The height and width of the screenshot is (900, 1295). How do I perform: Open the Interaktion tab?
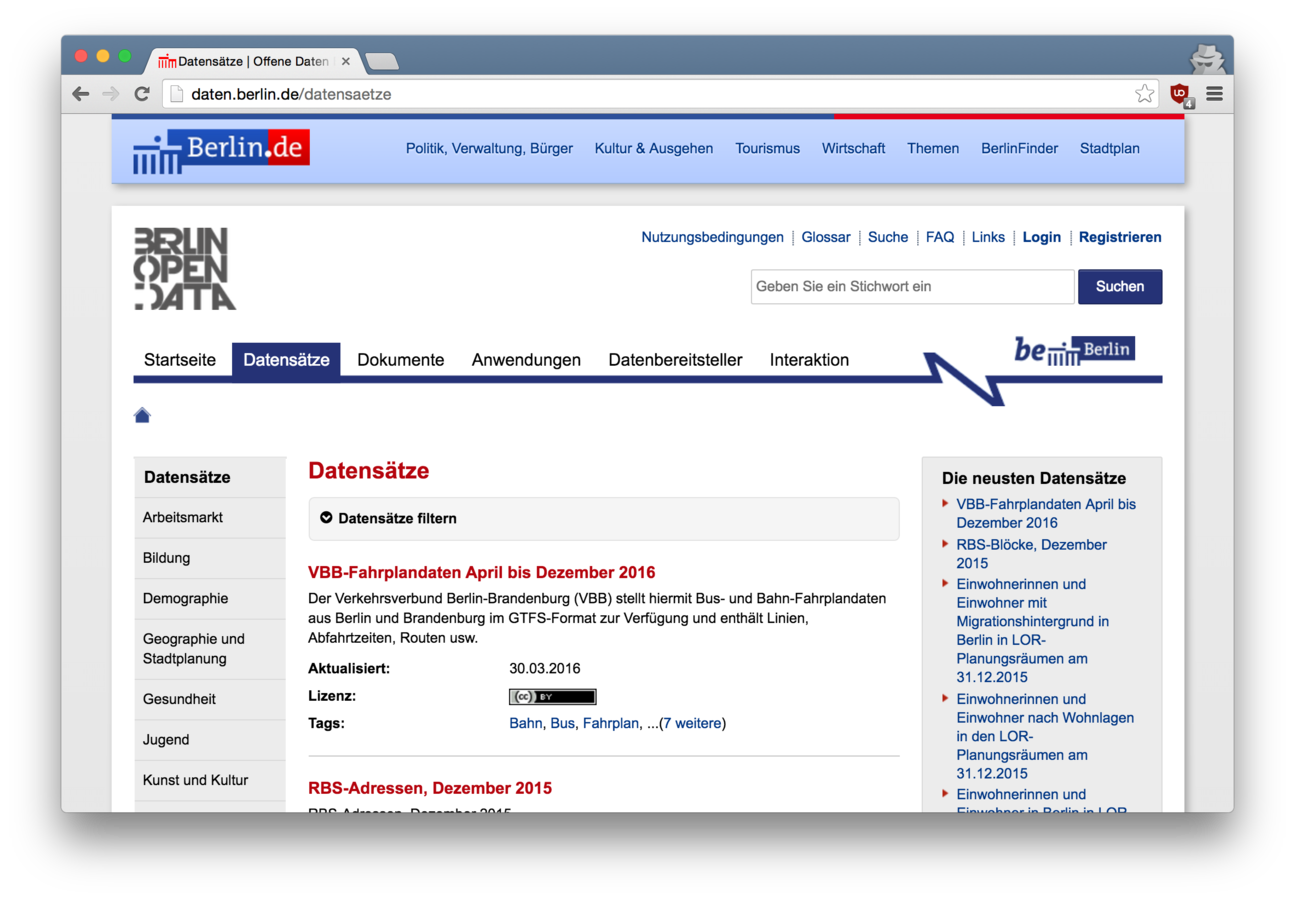click(809, 360)
